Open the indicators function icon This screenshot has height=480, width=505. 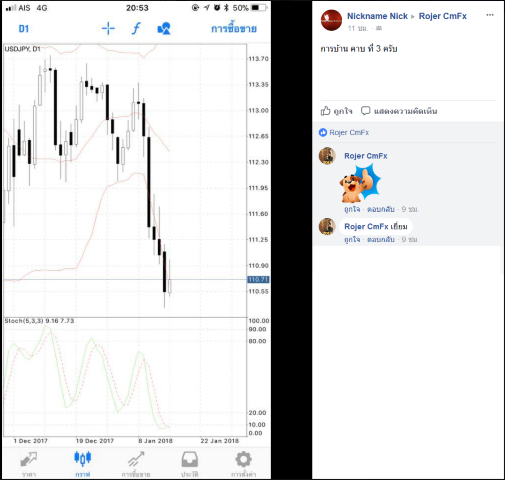pyautogui.click(x=136, y=29)
